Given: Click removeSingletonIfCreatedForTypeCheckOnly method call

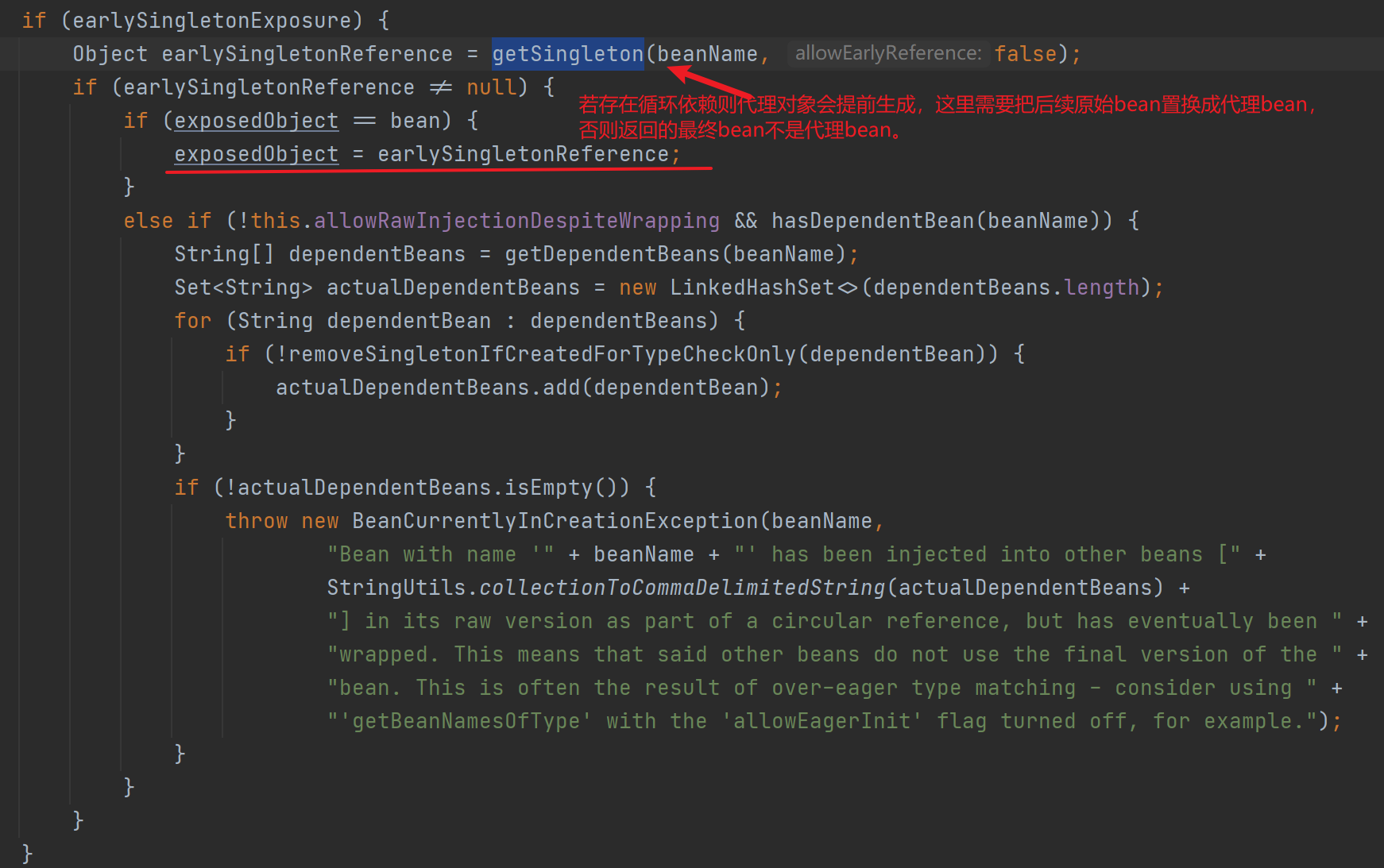Looking at the screenshot, I should click(542, 354).
